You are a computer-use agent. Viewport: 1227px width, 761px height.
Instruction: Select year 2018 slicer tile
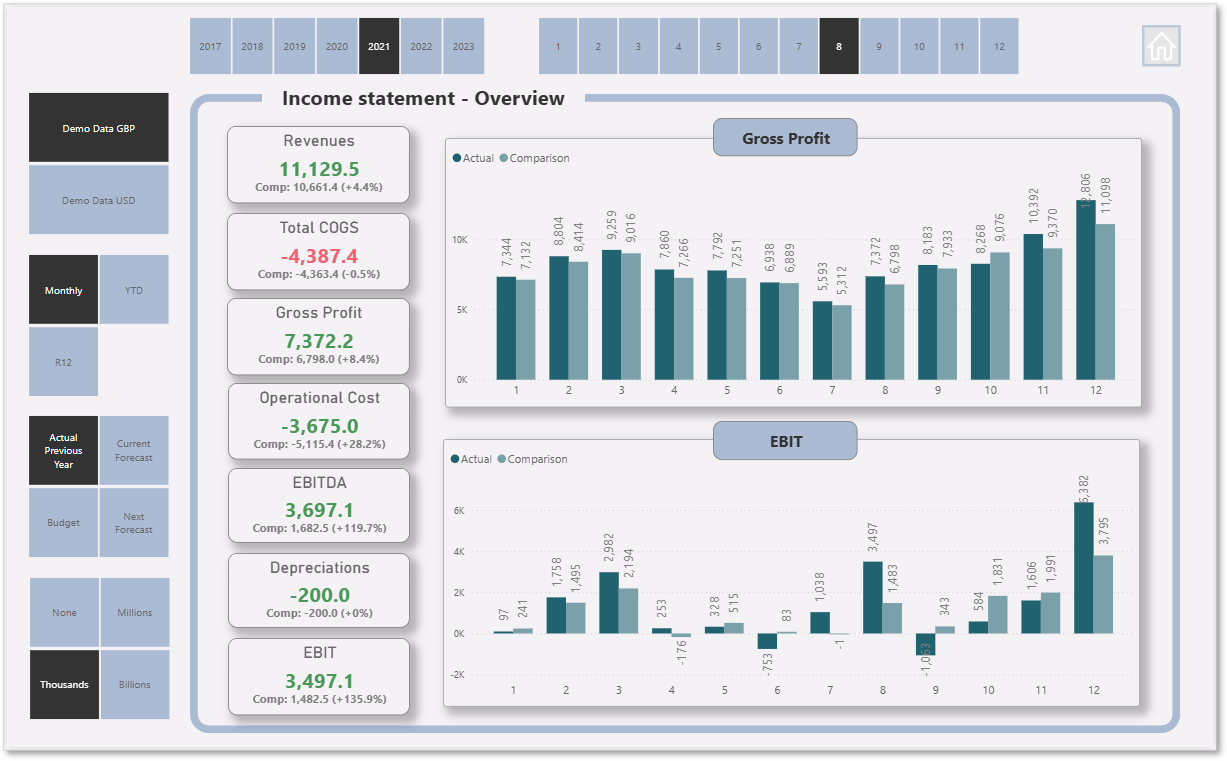(253, 46)
